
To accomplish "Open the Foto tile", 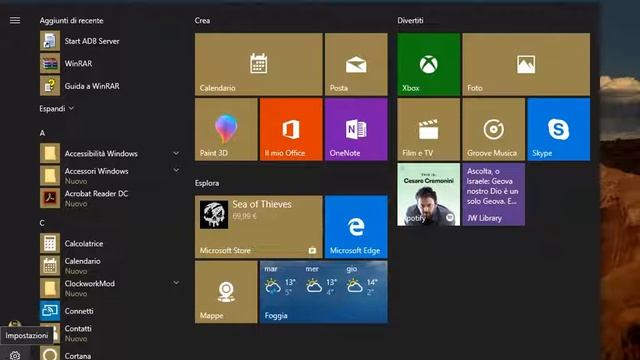I will pyautogui.click(x=526, y=64).
